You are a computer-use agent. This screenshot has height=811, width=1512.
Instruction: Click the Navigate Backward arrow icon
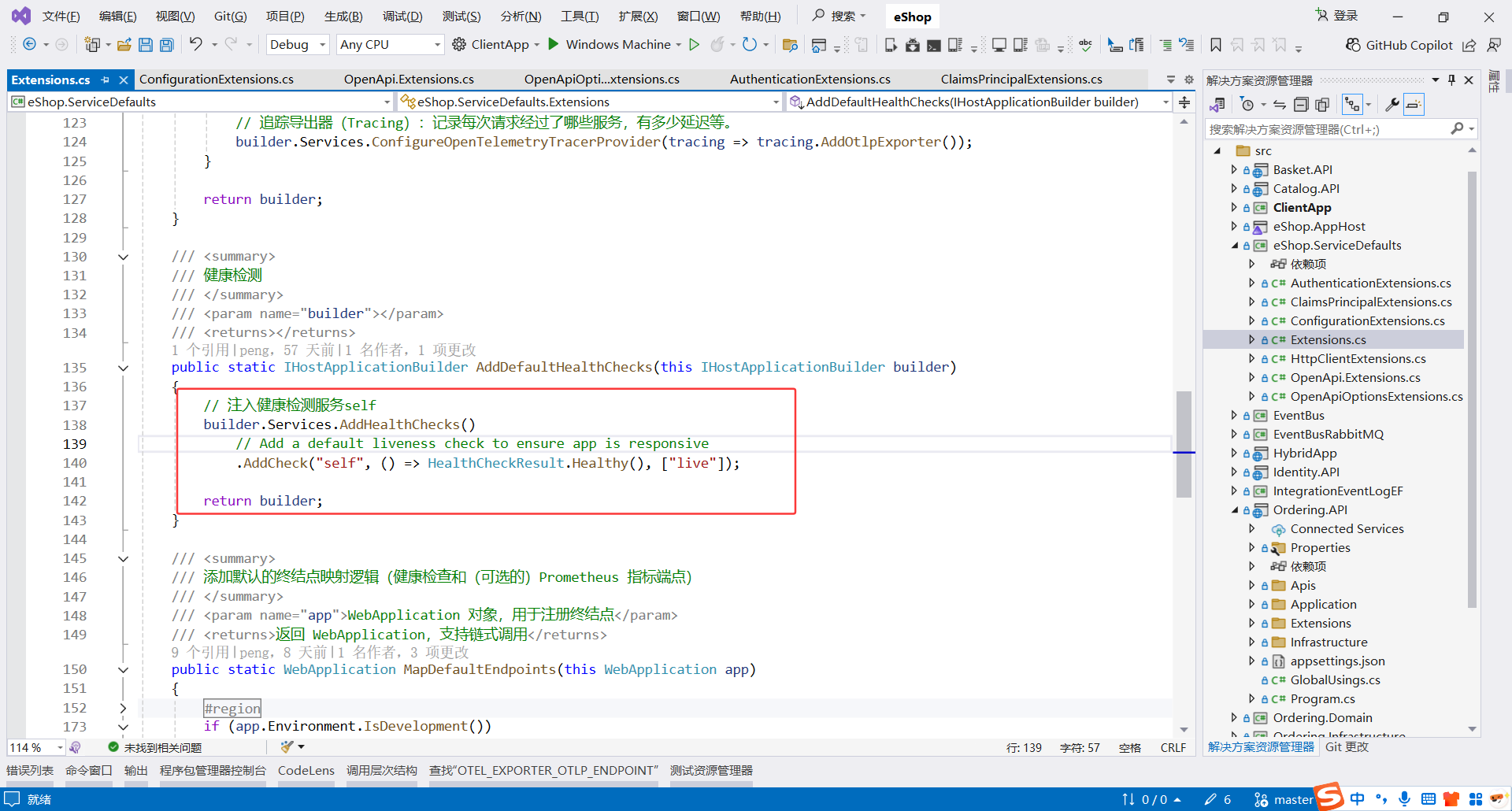29,45
